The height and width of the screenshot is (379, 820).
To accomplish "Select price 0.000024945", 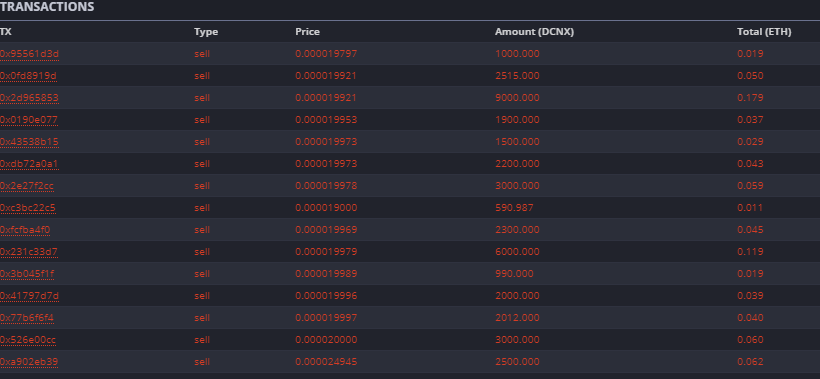I will click(326, 361).
